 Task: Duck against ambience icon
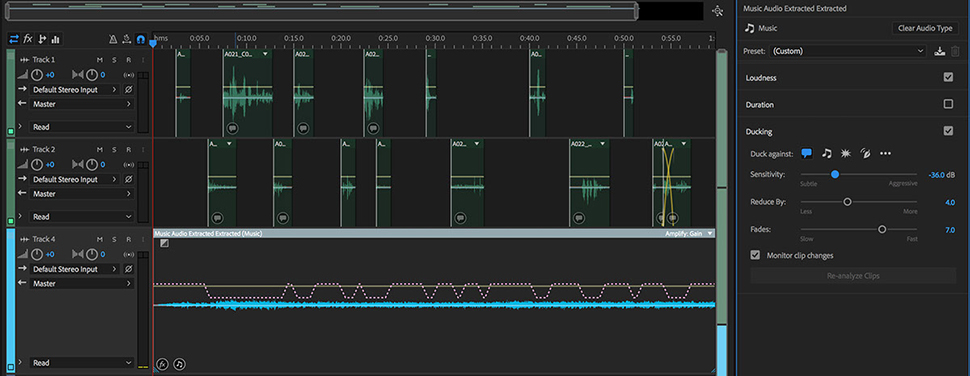coord(865,153)
